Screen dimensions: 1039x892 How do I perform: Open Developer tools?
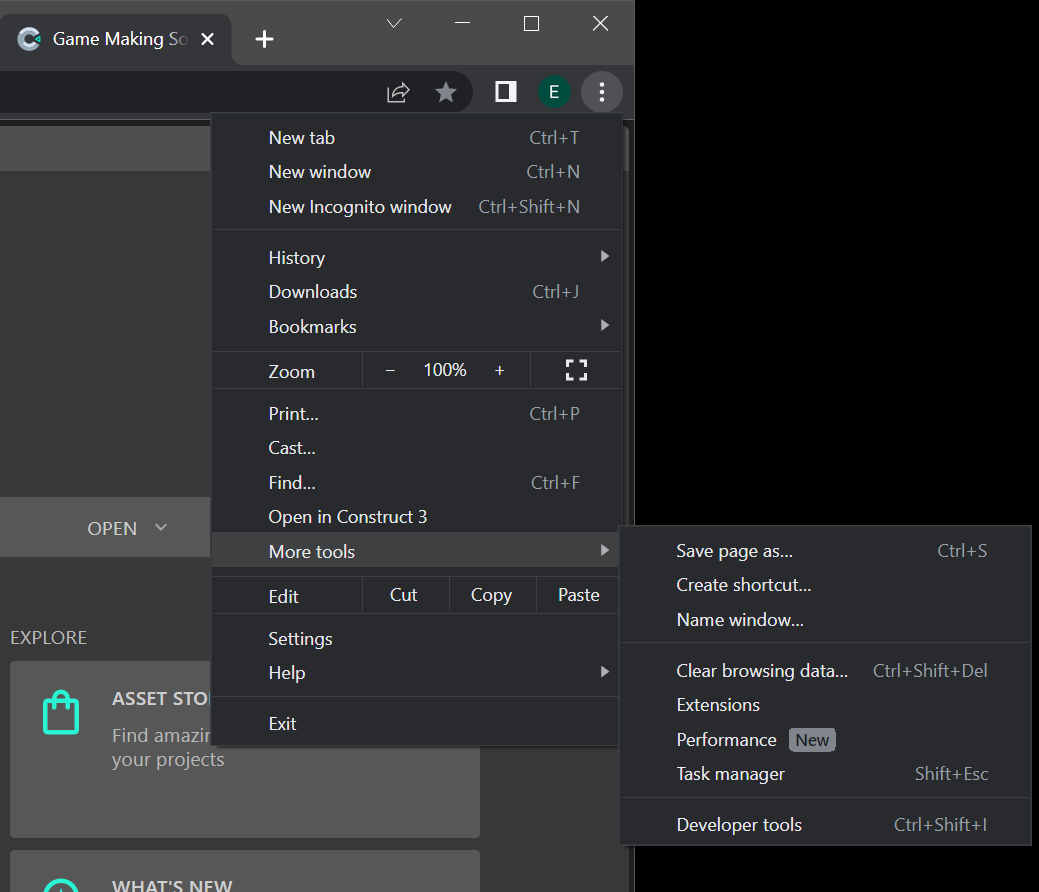(826, 825)
